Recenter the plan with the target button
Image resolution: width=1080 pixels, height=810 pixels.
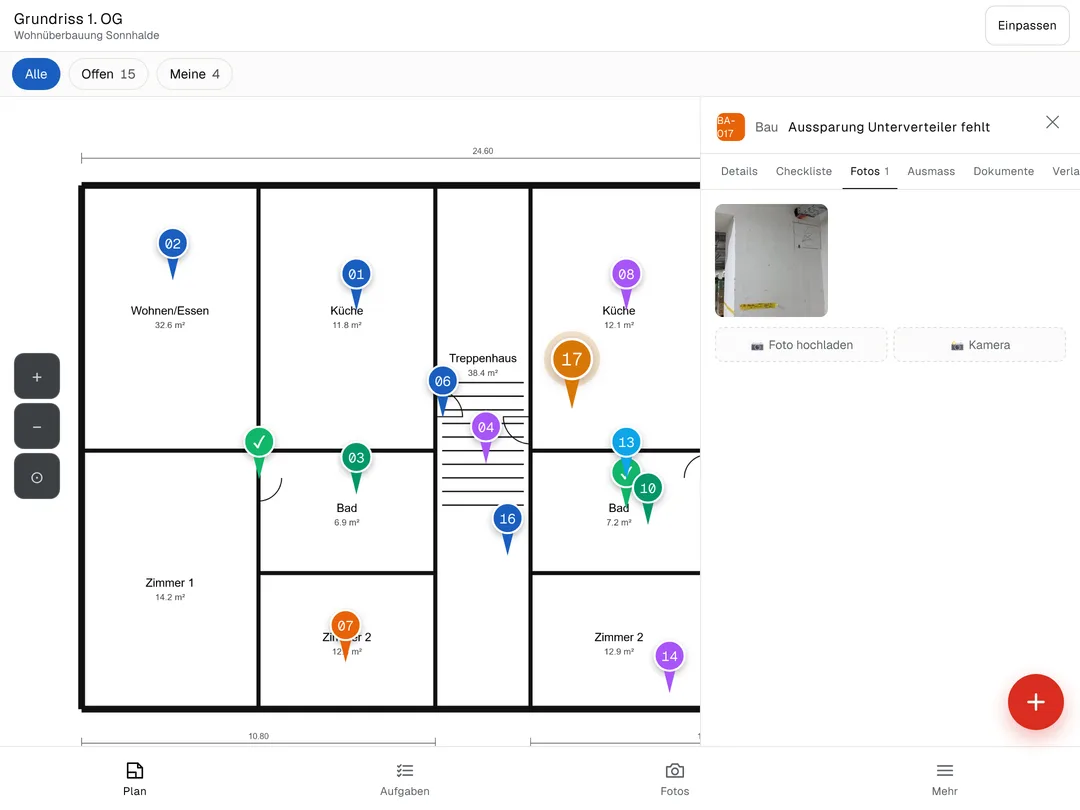tap(37, 477)
